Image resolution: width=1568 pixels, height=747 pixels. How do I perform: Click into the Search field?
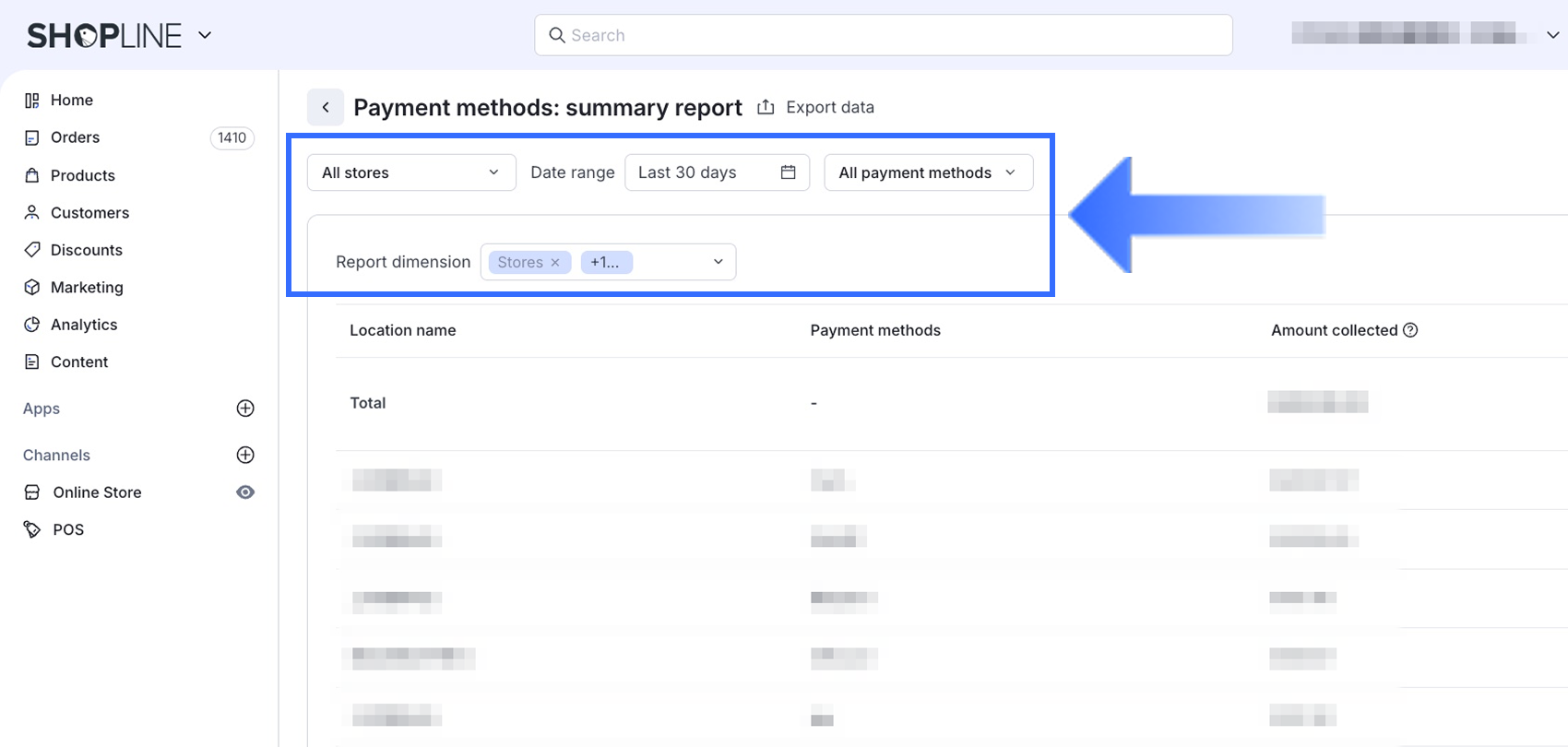(x=884, y=35)
